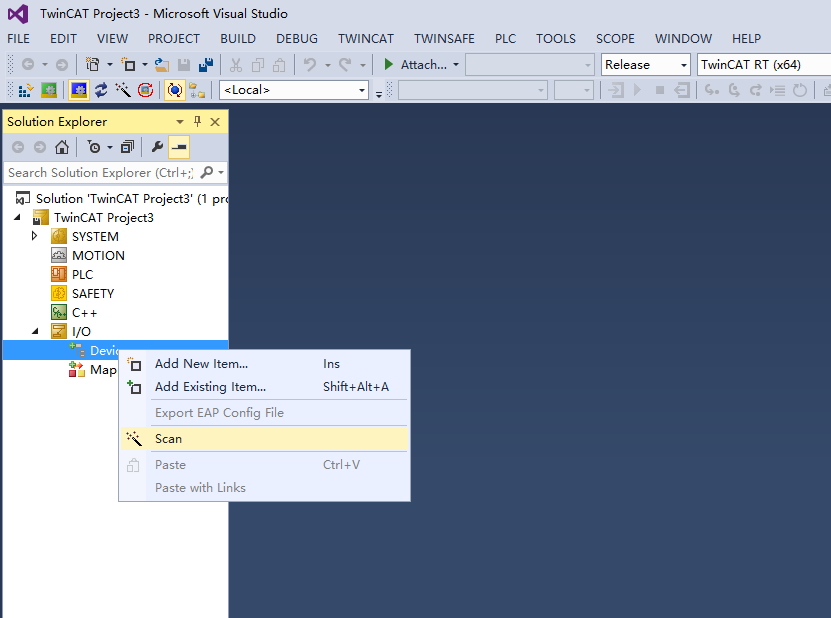This screenshot has width=831, height=618.
Task: Open the Attach button dropdown arrow
Action: tap(456, 65)
